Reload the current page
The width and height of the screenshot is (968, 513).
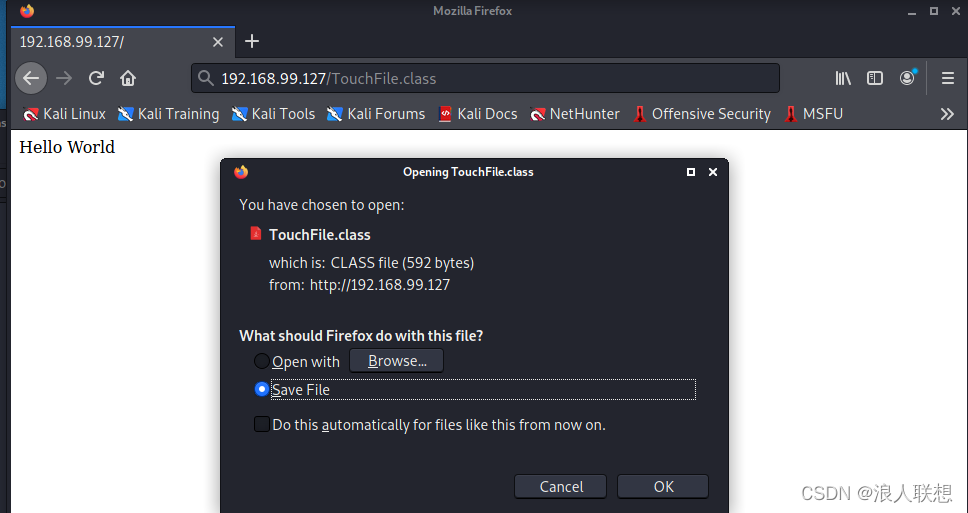coord(96,78)
